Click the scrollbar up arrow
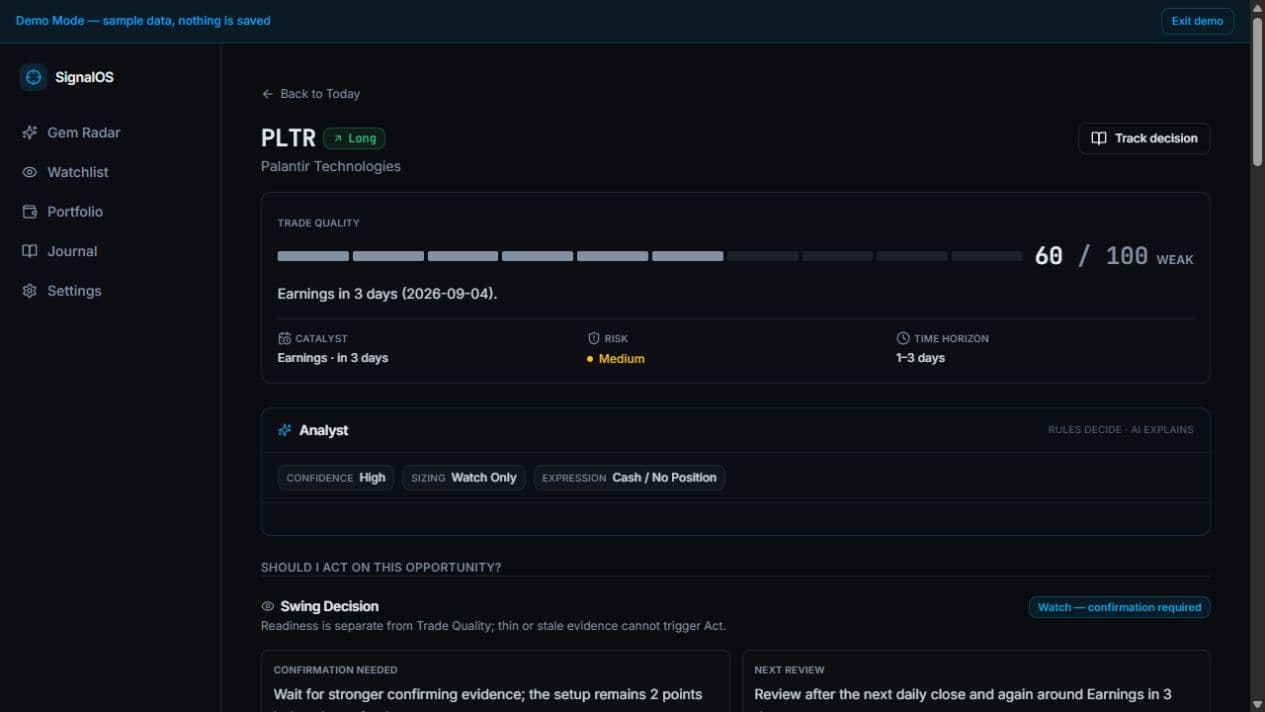Image resolution: width=1265 pixels, height=712 pixels. [x=1257, y=7]
